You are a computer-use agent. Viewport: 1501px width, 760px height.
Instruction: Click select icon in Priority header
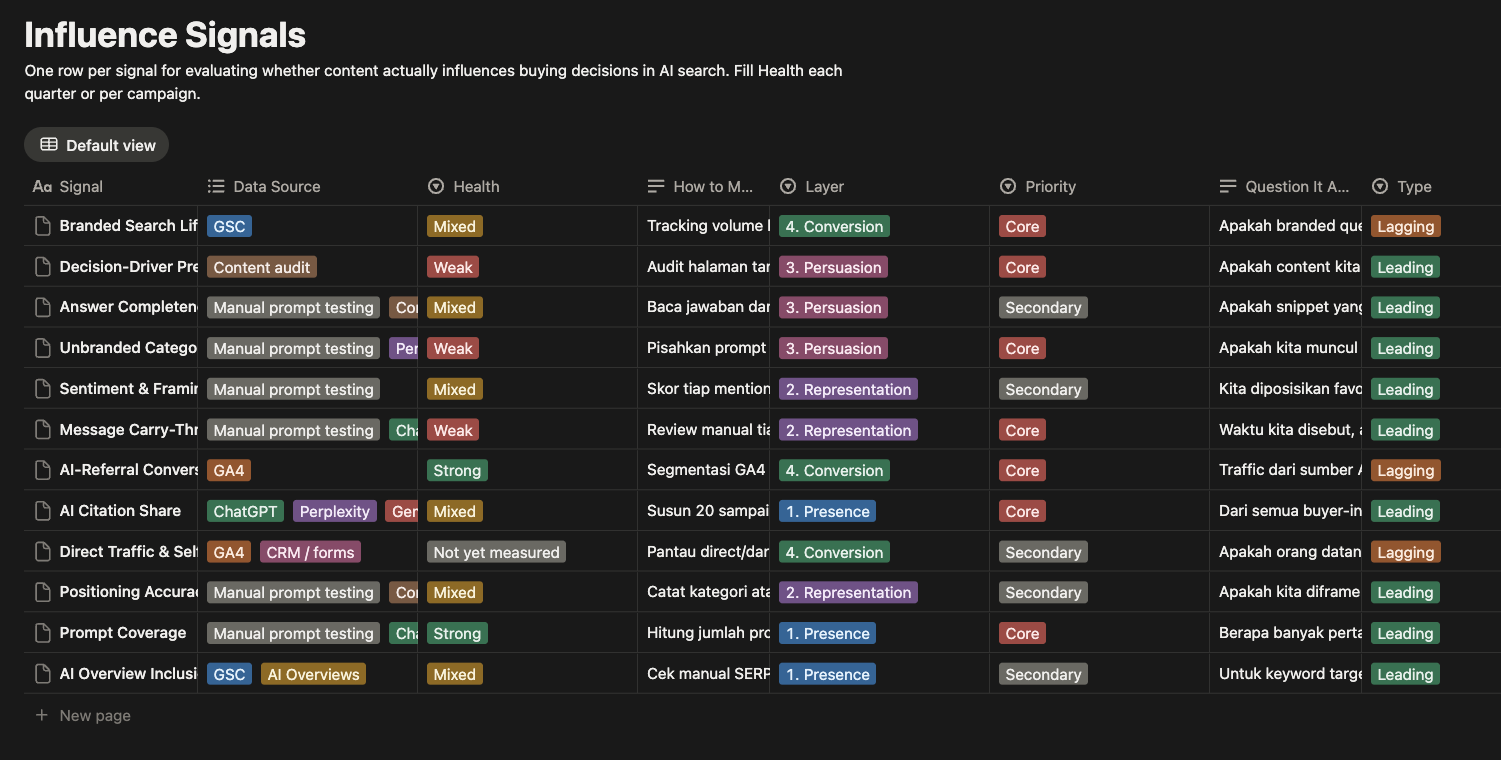[x=1008, y=186]
